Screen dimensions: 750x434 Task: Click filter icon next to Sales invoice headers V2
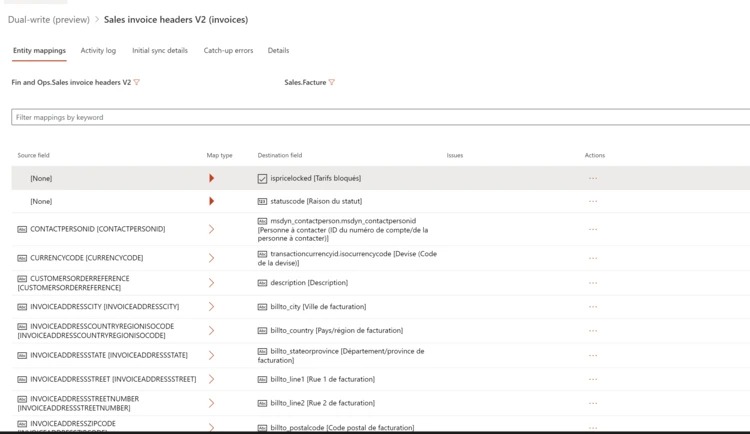pyautogui.click(x=137, y=83)
